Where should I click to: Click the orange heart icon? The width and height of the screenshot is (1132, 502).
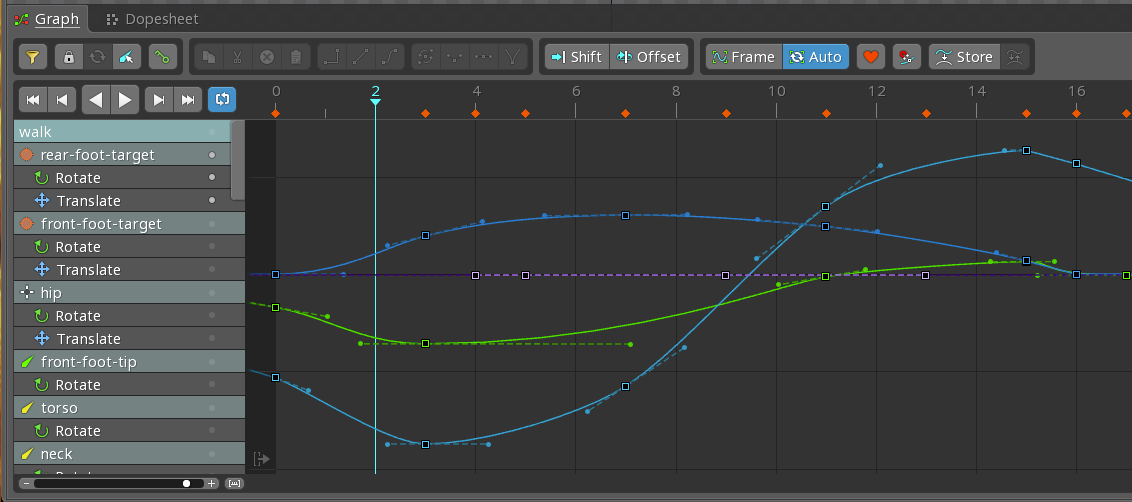[871, 57]
